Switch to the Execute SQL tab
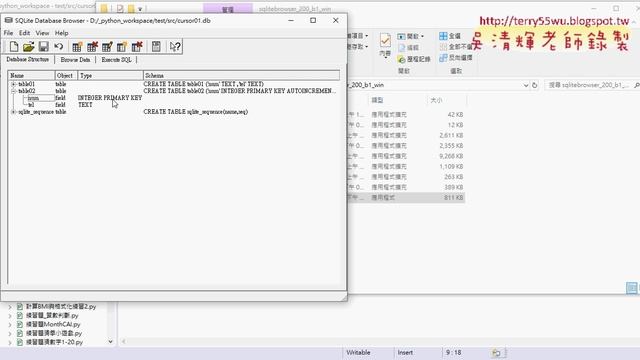Screen dimensions: 640x360 click(116, 60)
